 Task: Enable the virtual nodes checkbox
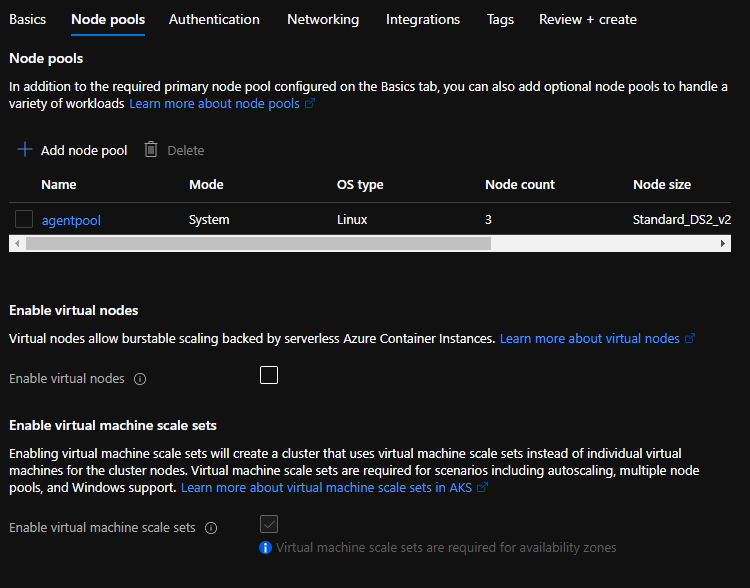(268, 375)
